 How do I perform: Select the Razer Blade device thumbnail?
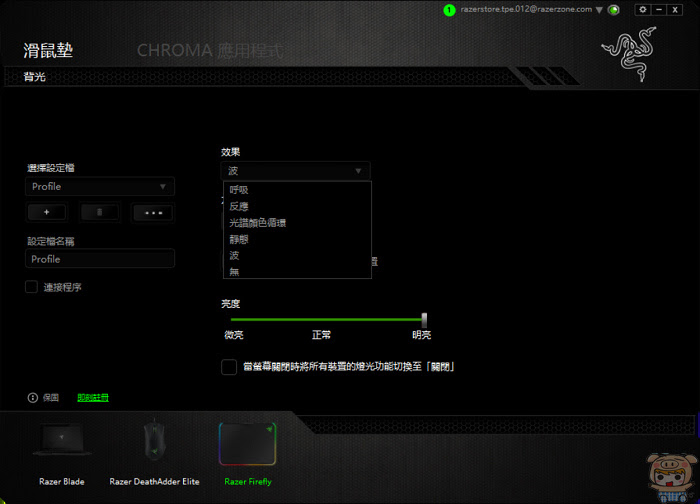(x=62, y=454)
